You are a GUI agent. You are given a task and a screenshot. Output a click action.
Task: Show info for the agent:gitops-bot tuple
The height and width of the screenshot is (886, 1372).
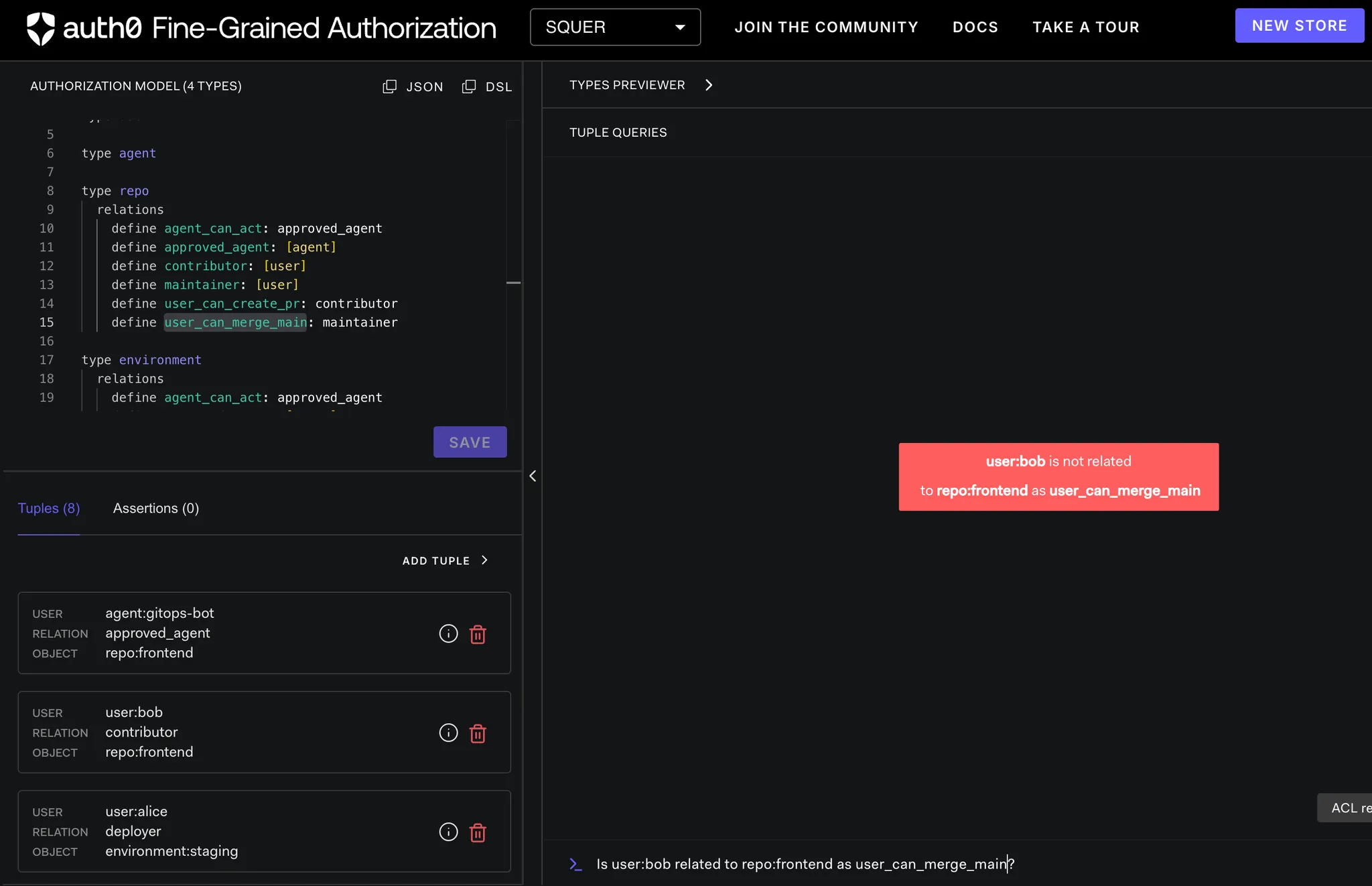pyautogui.click(x=448, y=633)
